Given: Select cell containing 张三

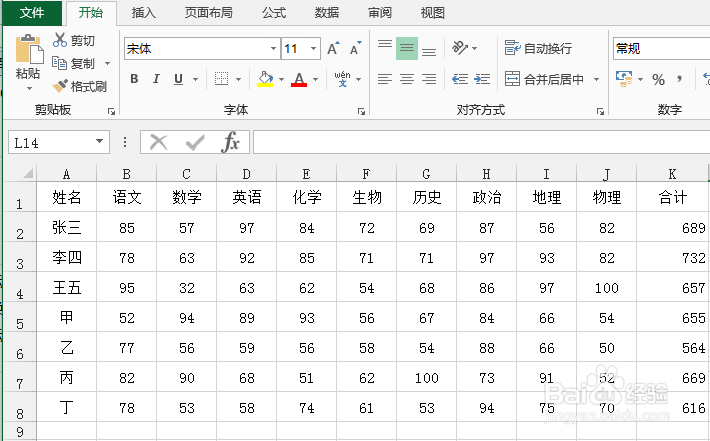Looking at the screenshot, I should tap(67, 228).
